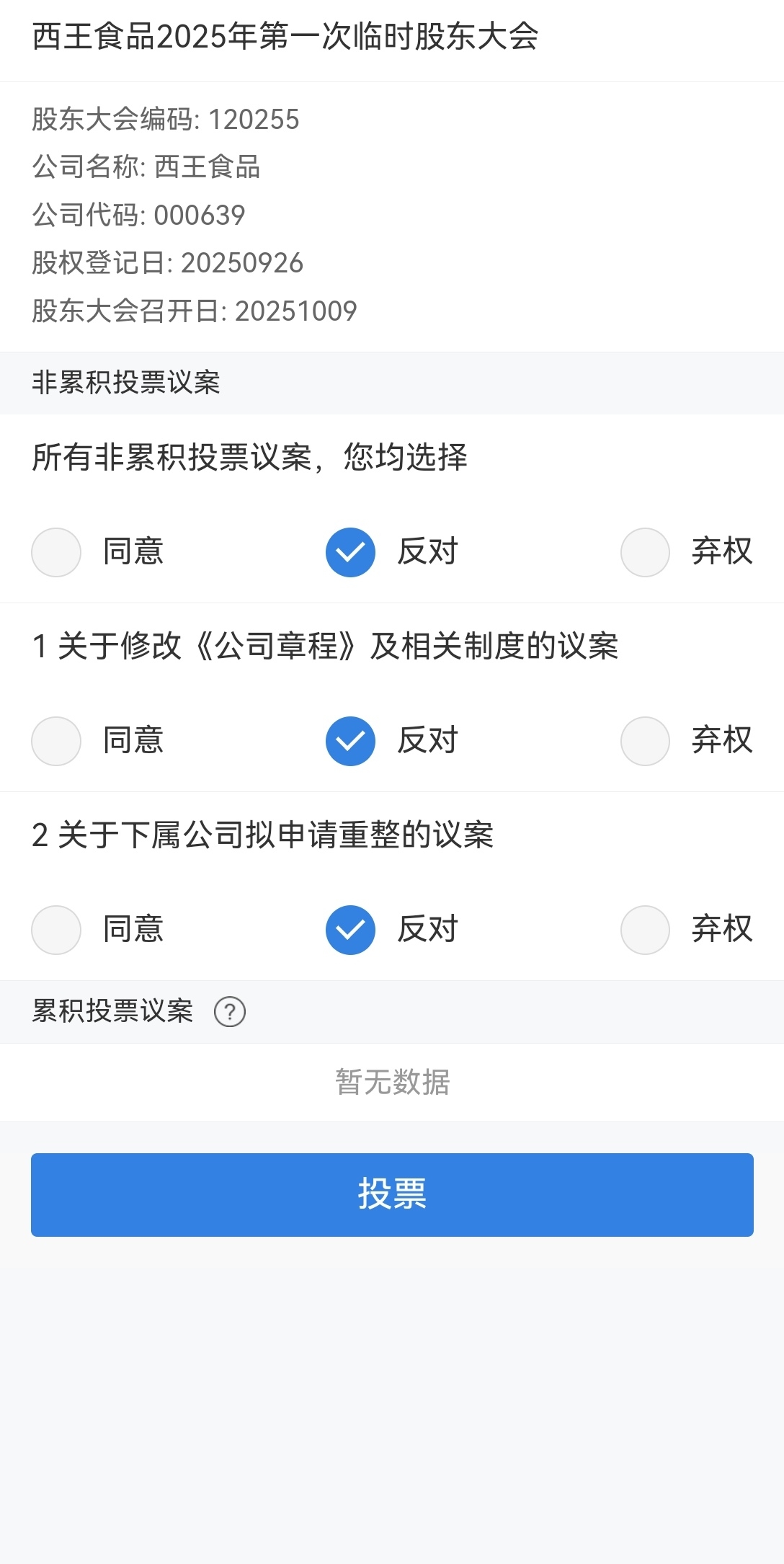Viewport: 784px width, 1564px height.
Task: Choose 同意 for proposal 1 公司章程
Action: pyautogui.click(x=56, y=742)
